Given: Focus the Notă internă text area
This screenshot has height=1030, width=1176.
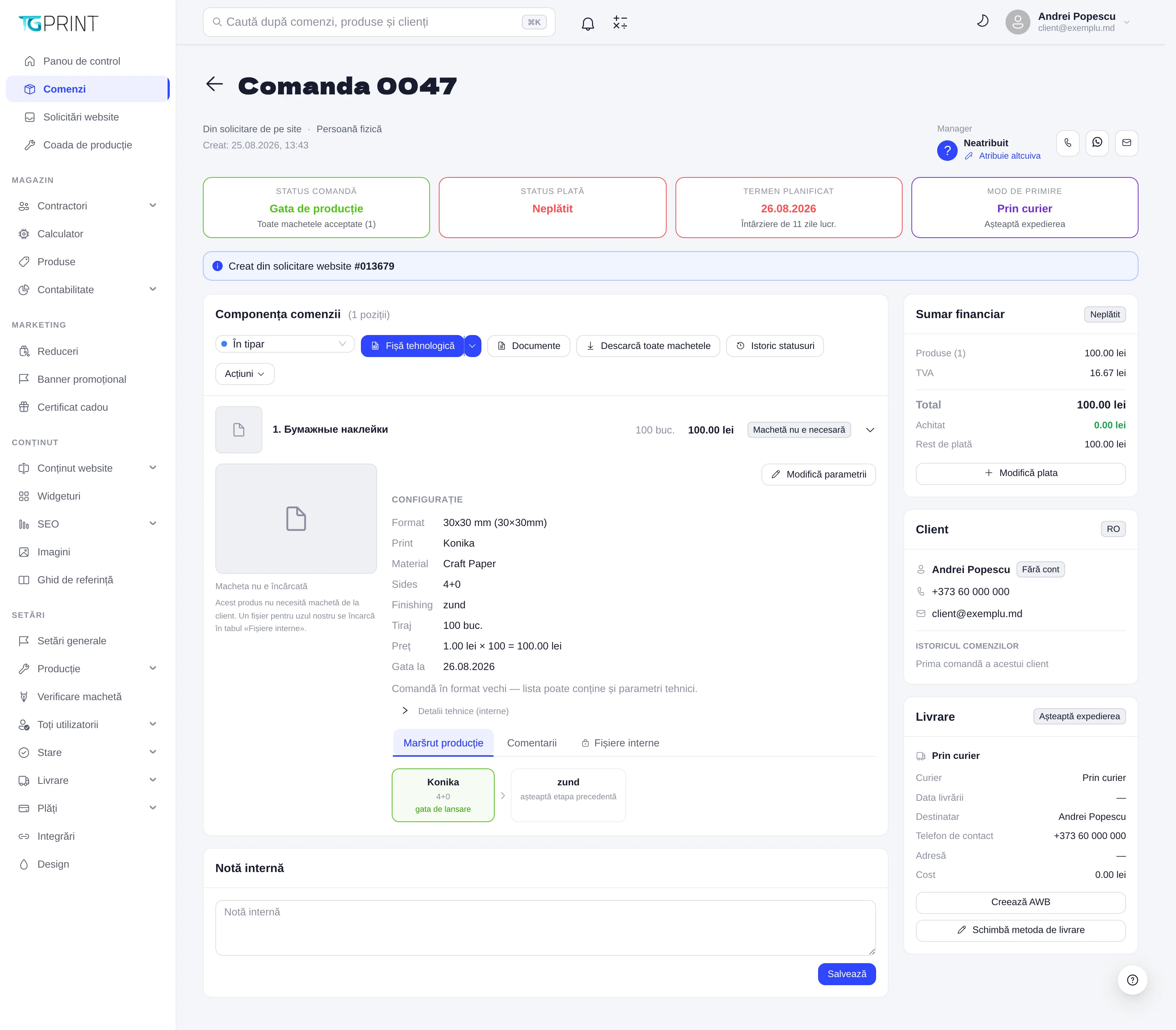Looking at the screenshot, I should pyautogui.click(x=546, y=928).
